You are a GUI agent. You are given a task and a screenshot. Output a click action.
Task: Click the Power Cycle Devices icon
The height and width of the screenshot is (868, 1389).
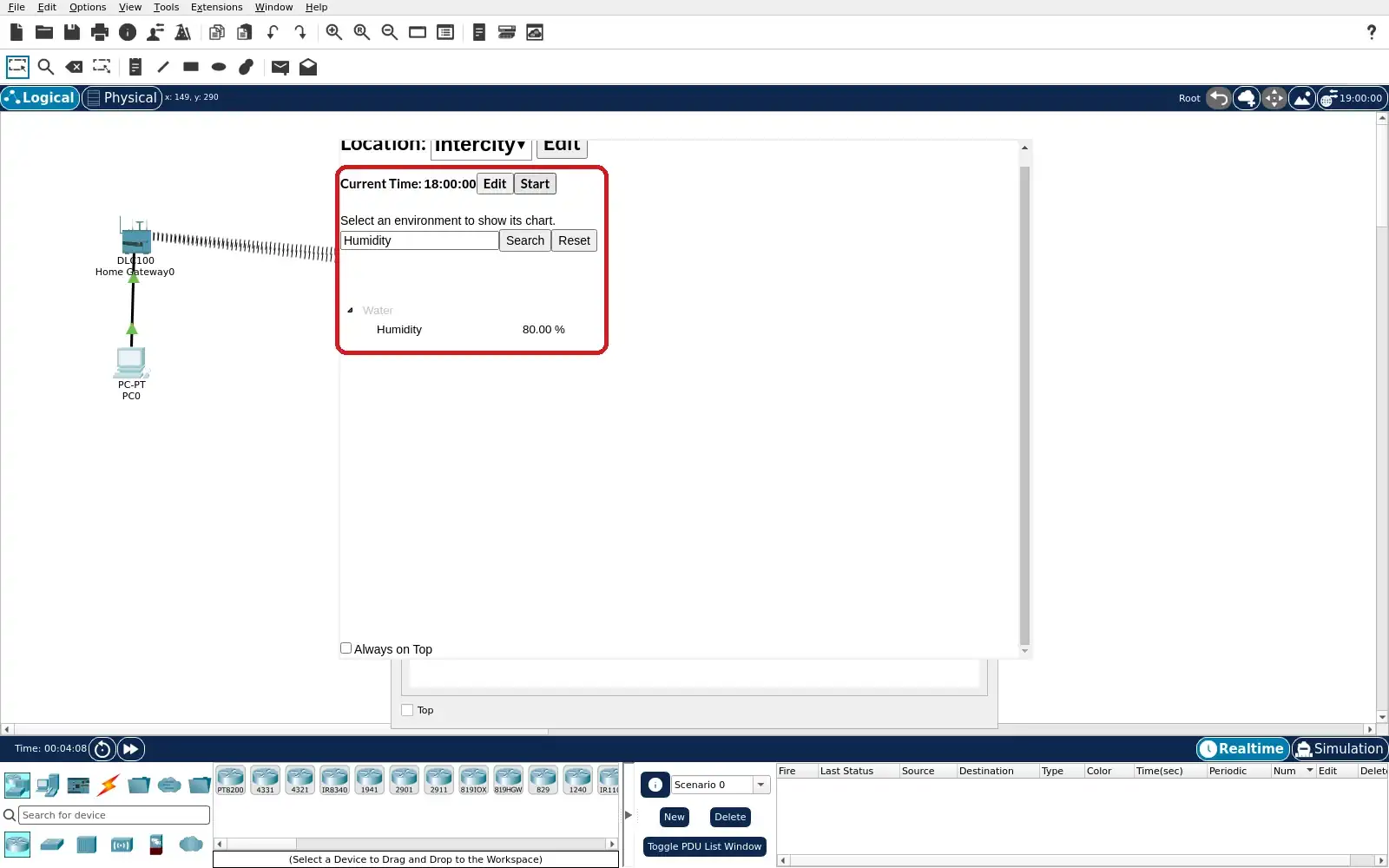102,749
